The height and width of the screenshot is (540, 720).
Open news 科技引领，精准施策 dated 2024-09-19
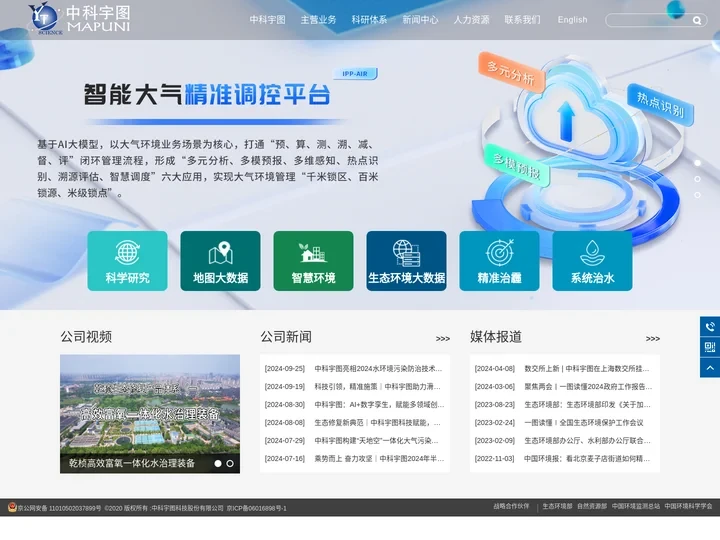(x=377, y=387)
